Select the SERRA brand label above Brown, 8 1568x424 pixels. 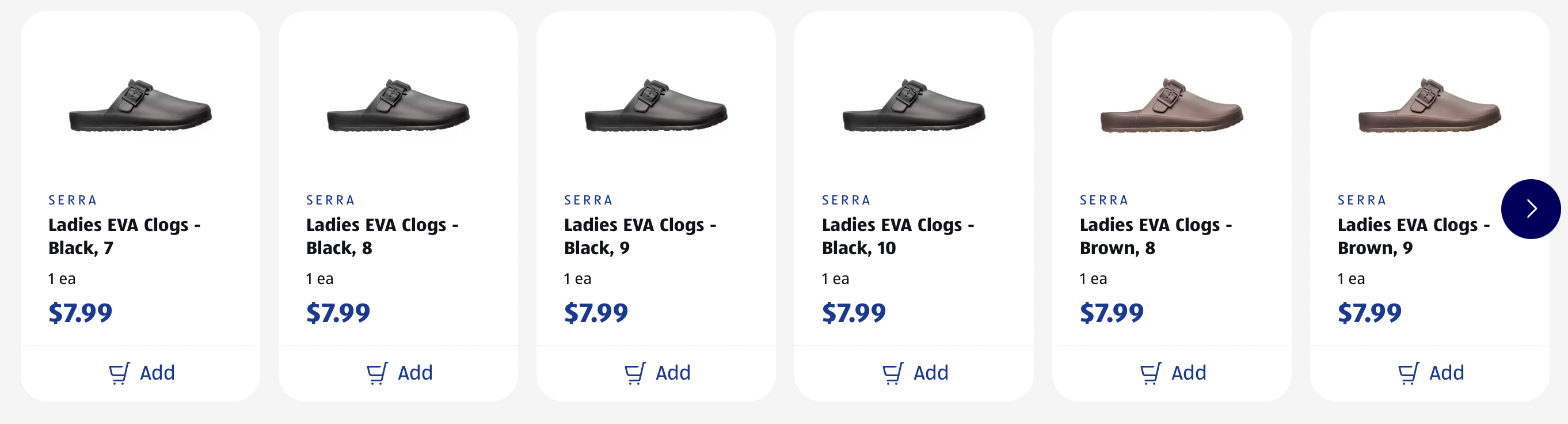1104,200
